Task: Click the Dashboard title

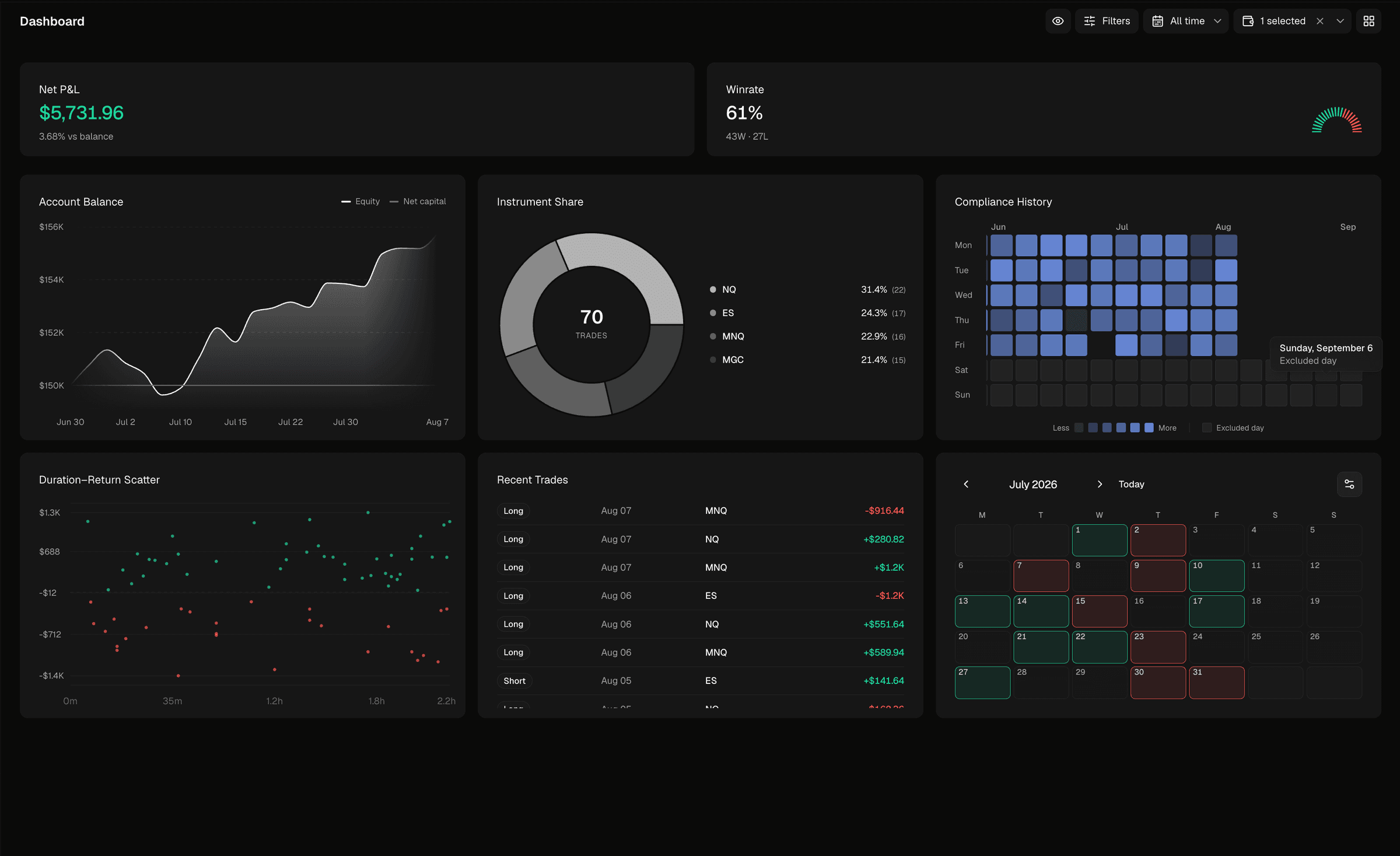Action: [52, 21]
